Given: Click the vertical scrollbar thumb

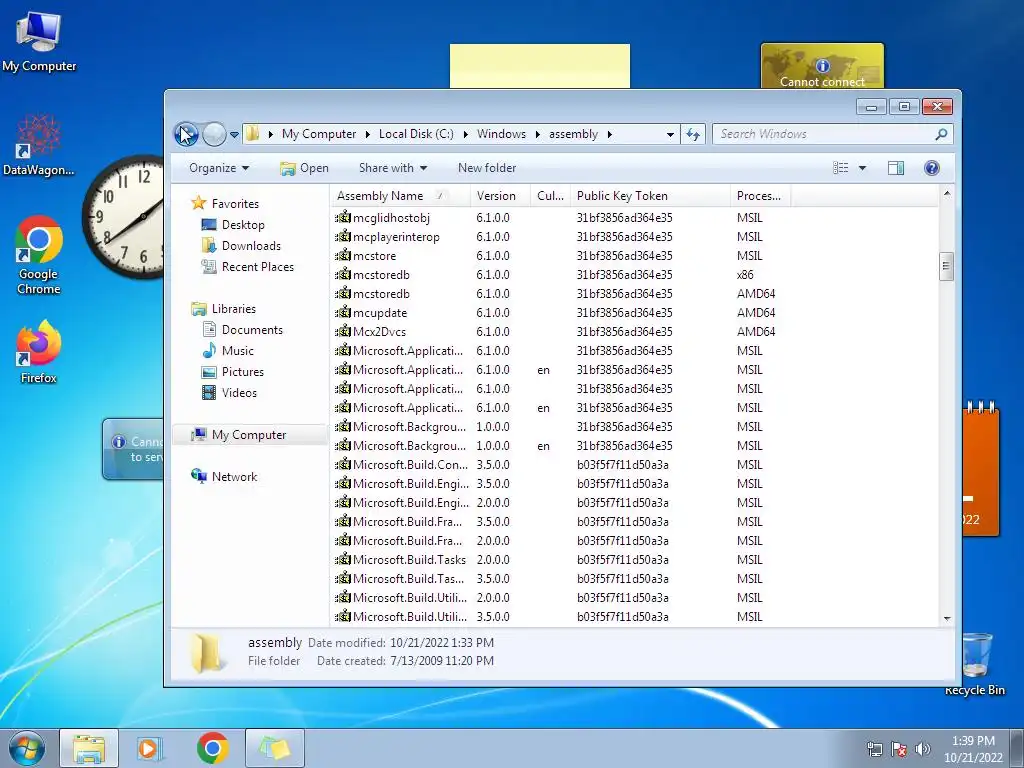Looking at the screenshot, I should (946, 266).
